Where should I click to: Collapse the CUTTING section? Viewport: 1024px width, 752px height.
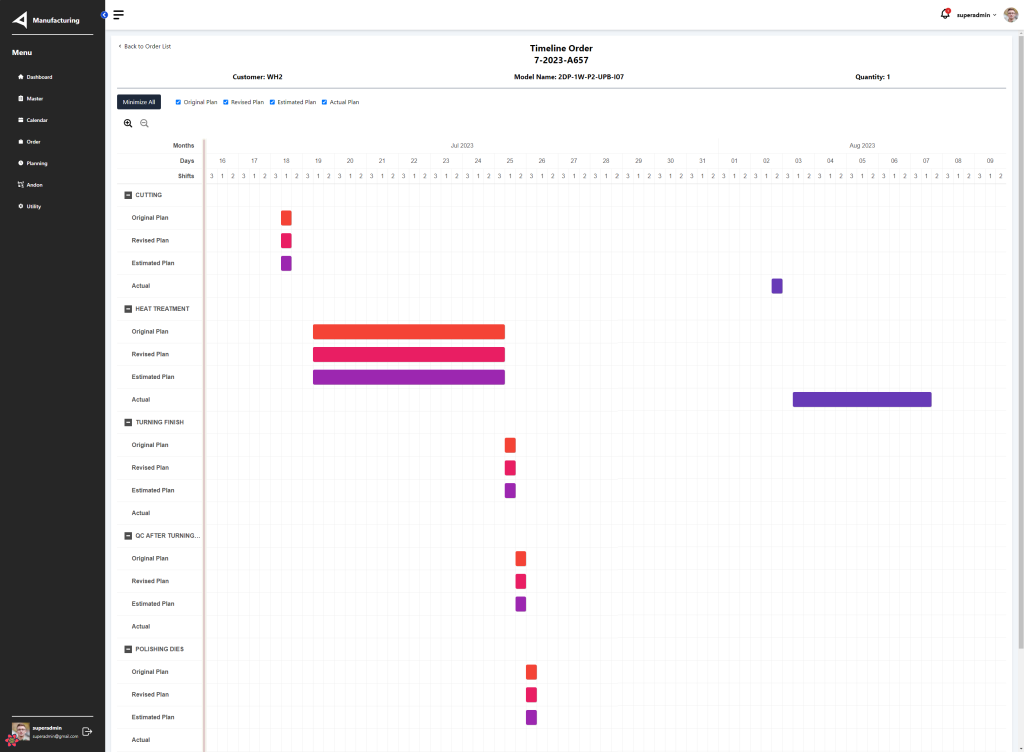pyautogui.click(x=128, y=195)
